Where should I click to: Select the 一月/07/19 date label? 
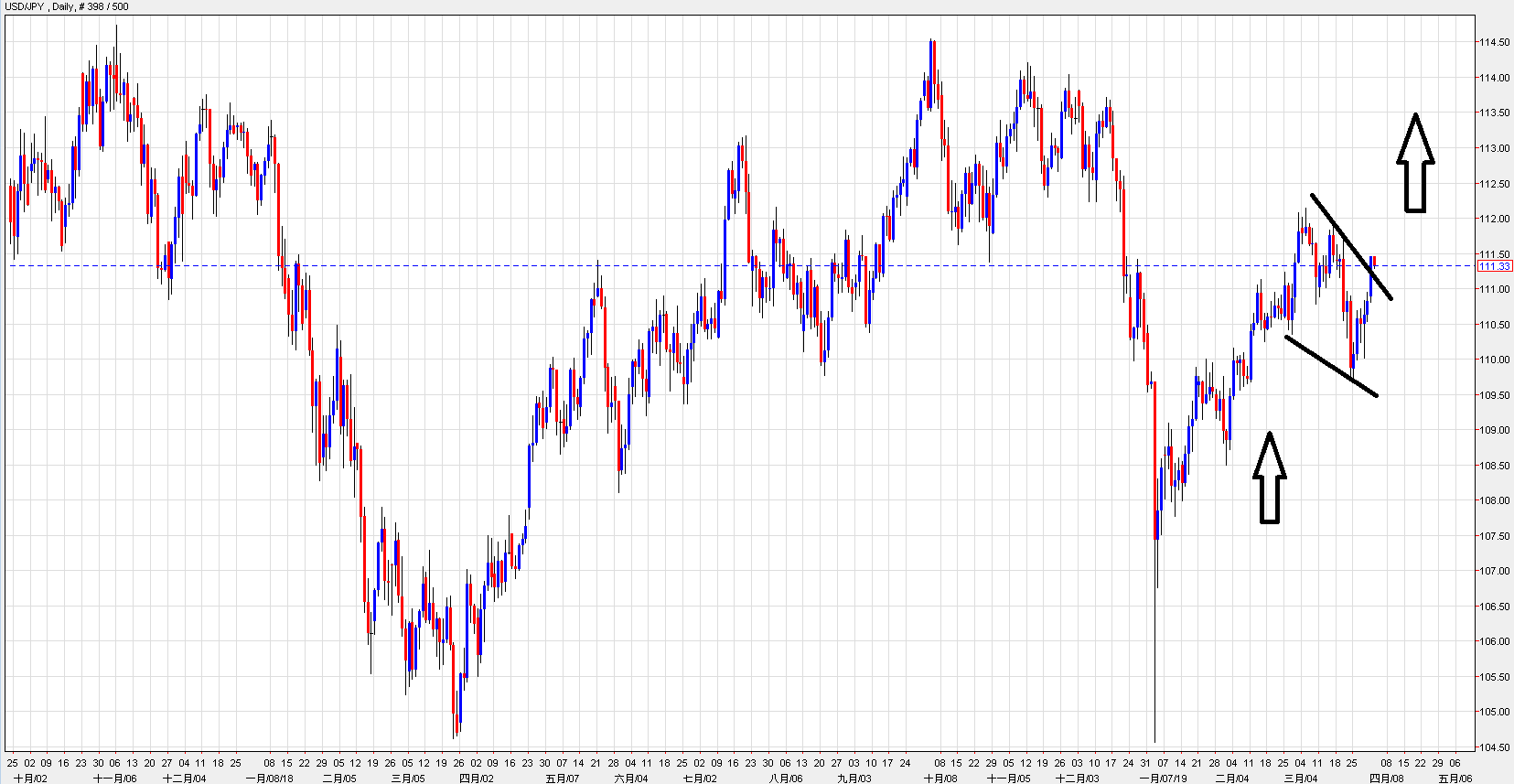pyautogui.click(x=1163, y=779)
